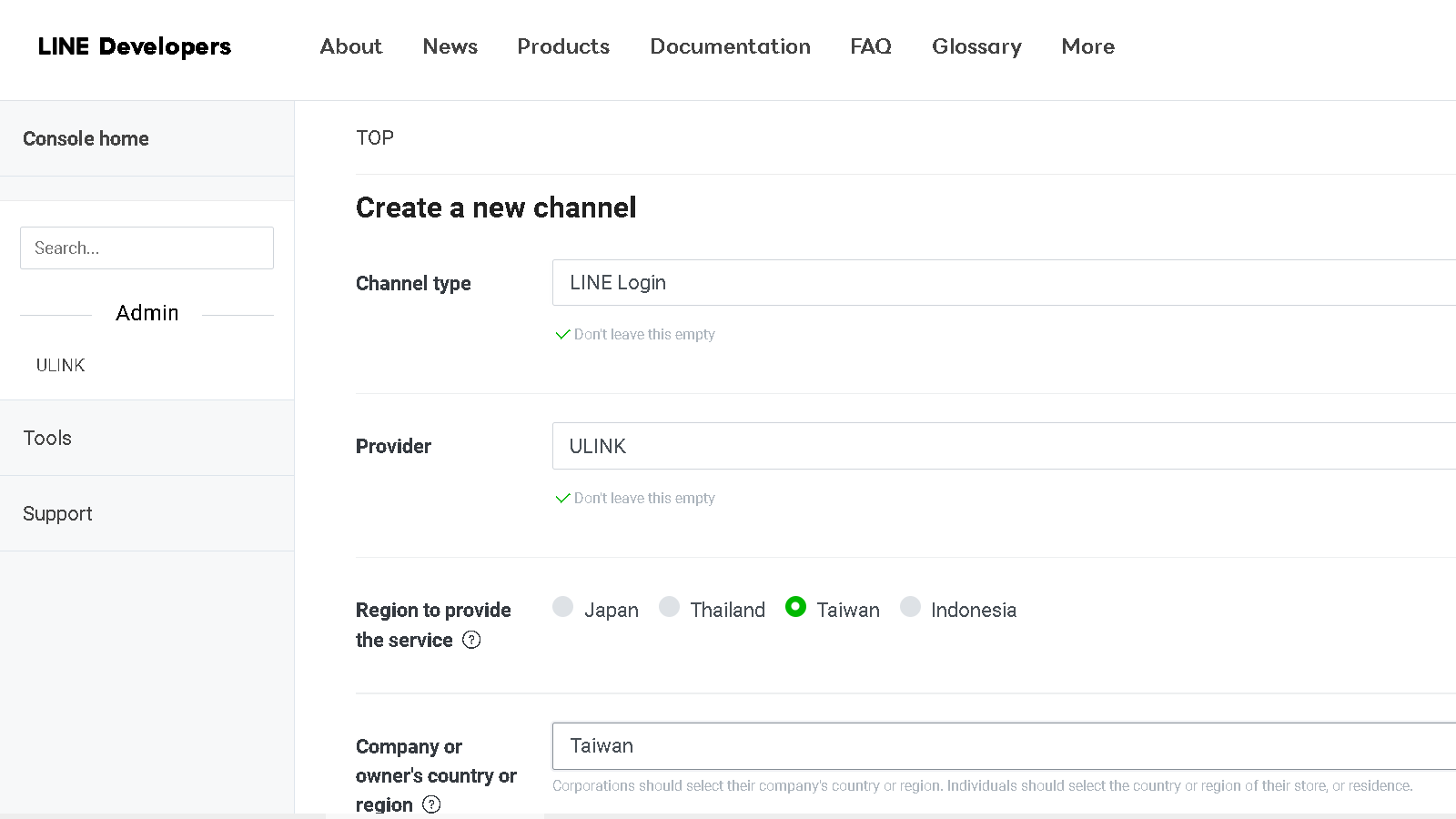Expand the More menu
The image size is (1456, 819).
coord(1087,46)
